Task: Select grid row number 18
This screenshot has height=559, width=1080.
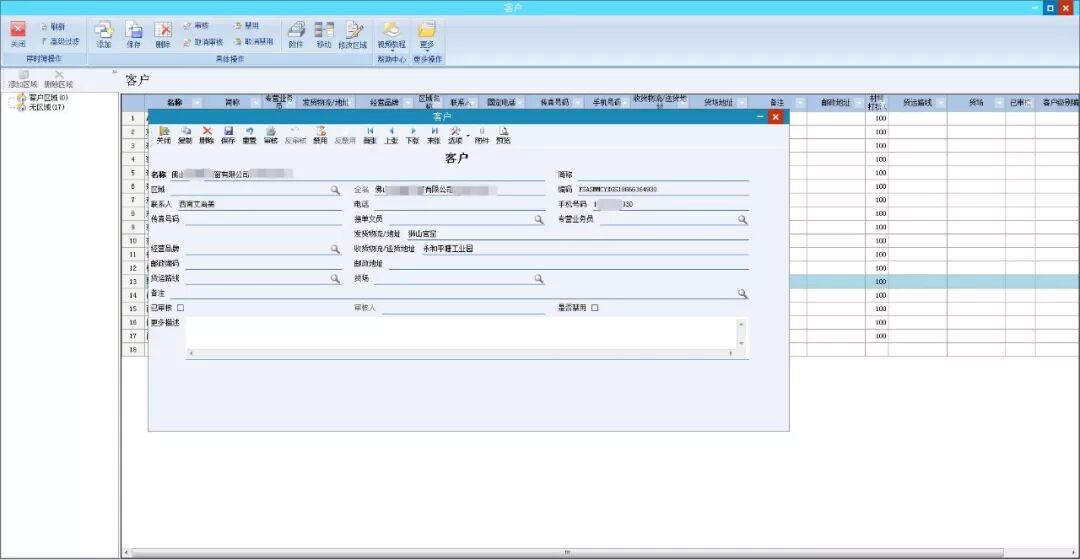Action: click(x=133, y=350)
